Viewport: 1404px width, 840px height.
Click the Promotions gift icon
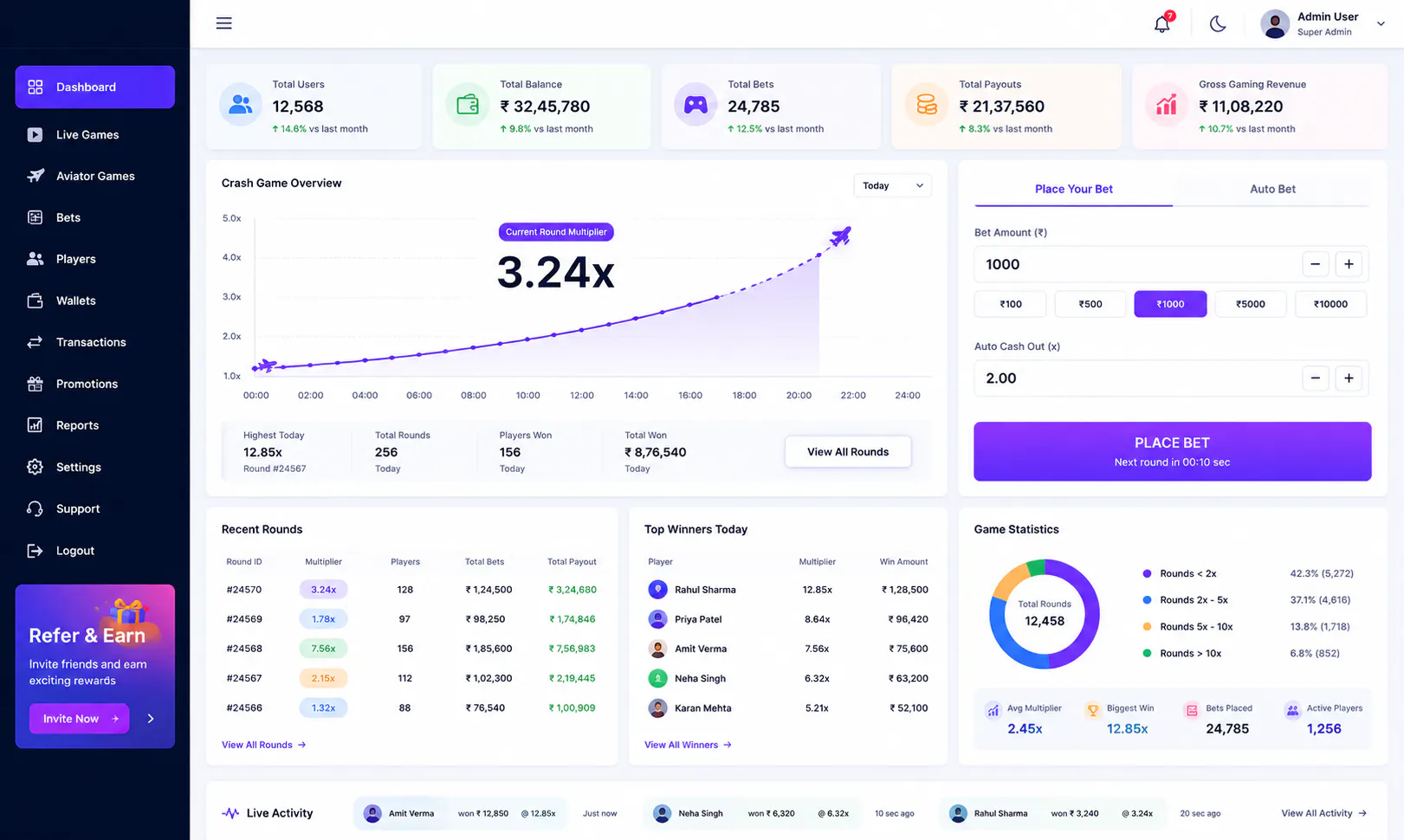coord(35,384)
